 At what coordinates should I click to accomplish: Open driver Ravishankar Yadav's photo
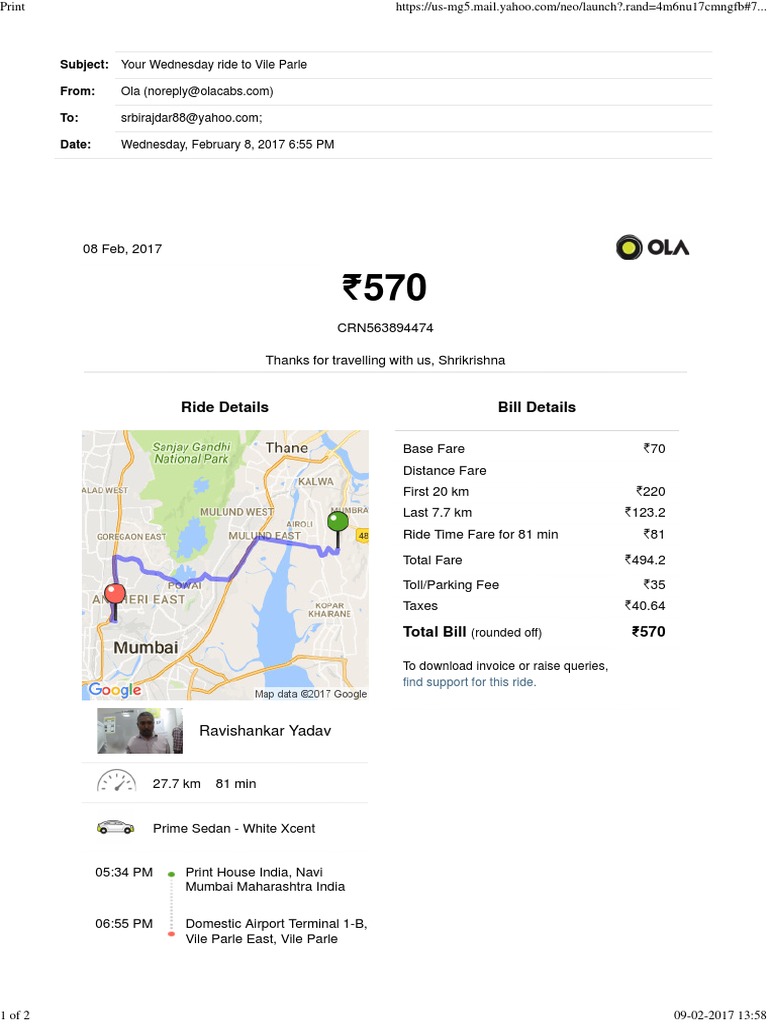(x=141, y=731)
